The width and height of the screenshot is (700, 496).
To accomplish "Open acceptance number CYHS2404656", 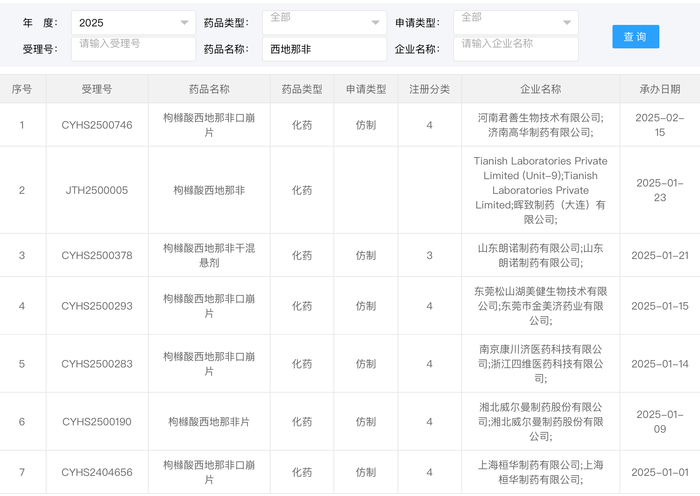I will point(96,472).
